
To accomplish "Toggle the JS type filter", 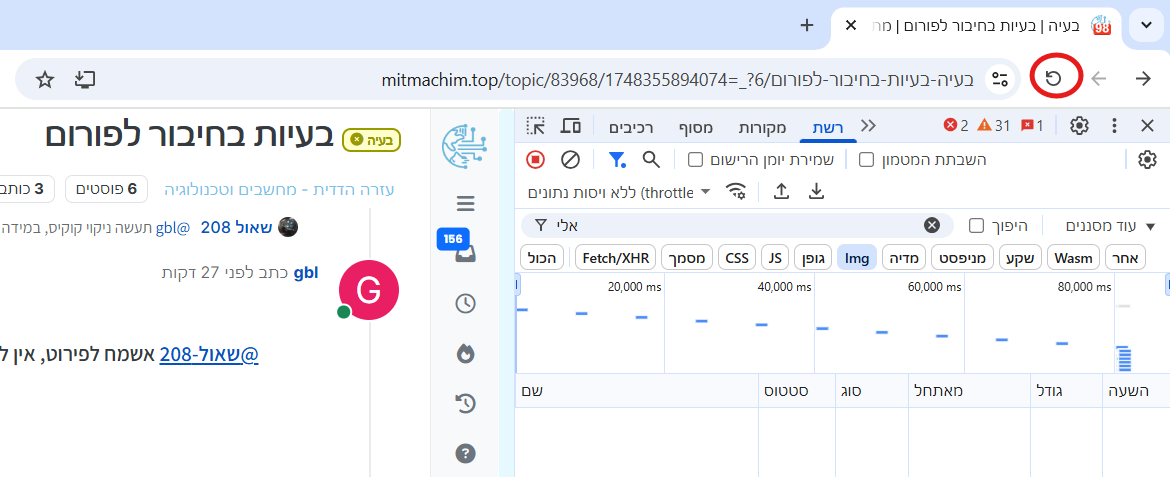I will [775, 258].
